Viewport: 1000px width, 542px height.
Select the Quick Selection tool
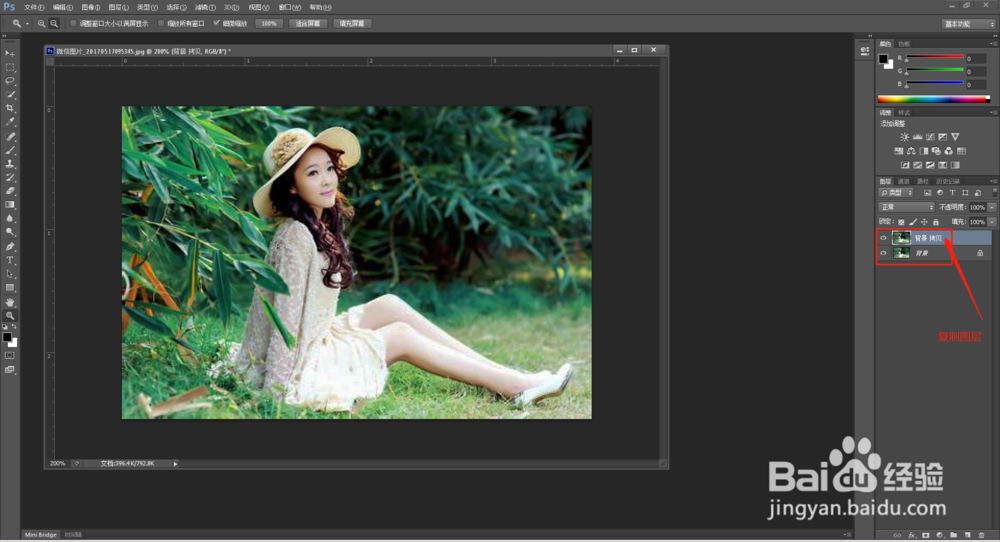tap(10, 94)
